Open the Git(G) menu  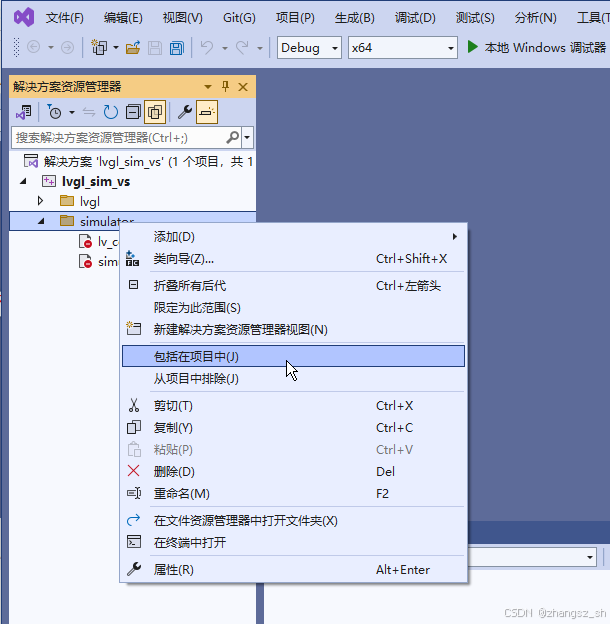click(x=239, y=18)
